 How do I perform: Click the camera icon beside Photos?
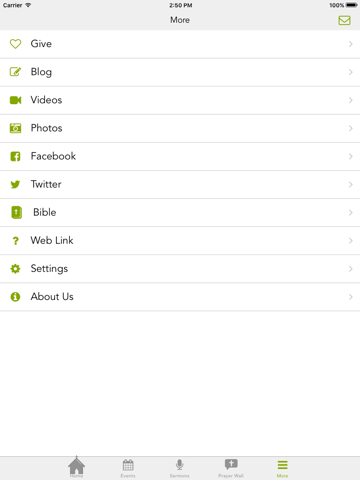point(15,128)
